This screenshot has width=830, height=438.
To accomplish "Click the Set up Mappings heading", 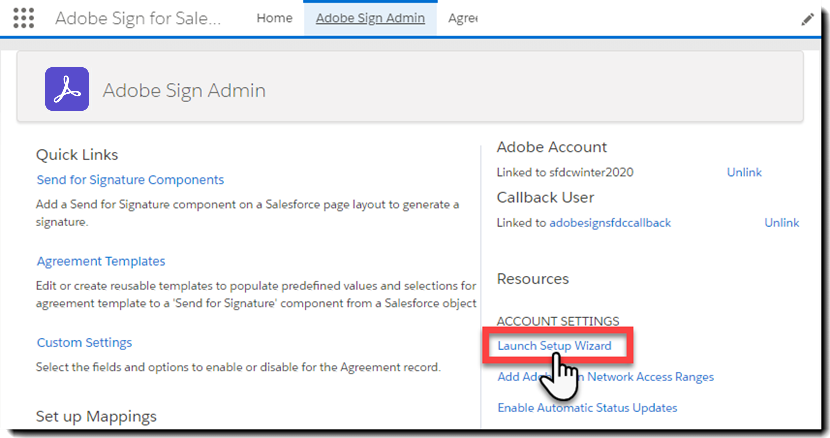I will (96, 416).
